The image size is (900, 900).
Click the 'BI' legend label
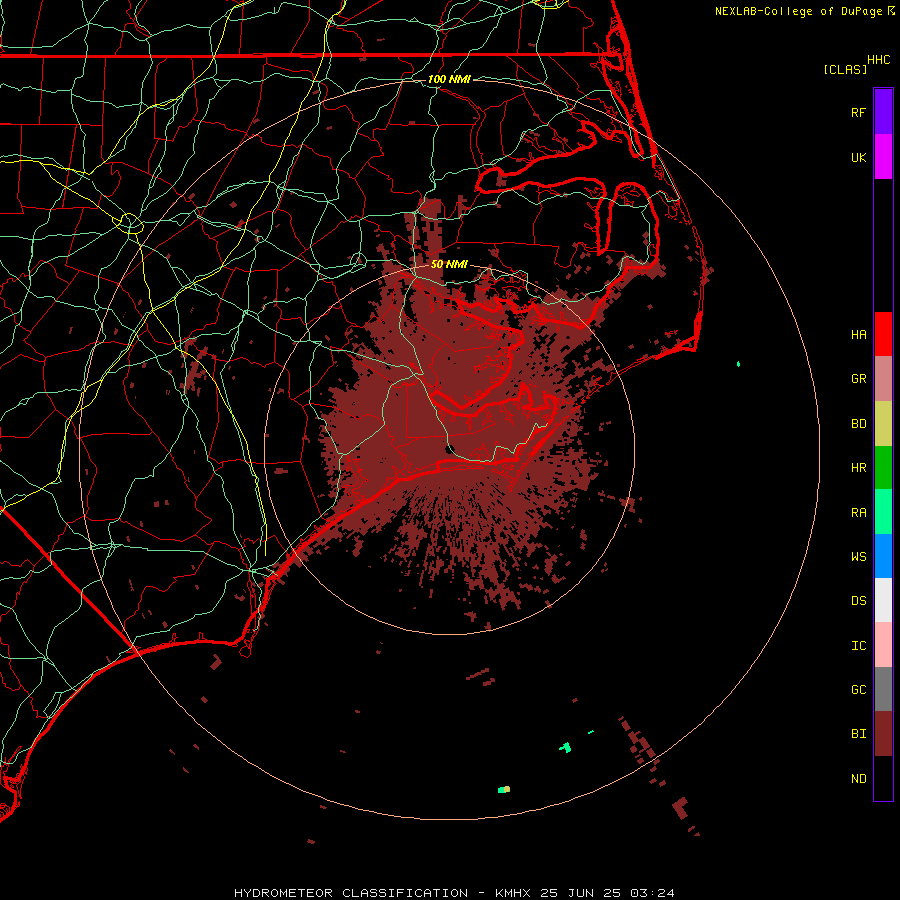[858, 734]
